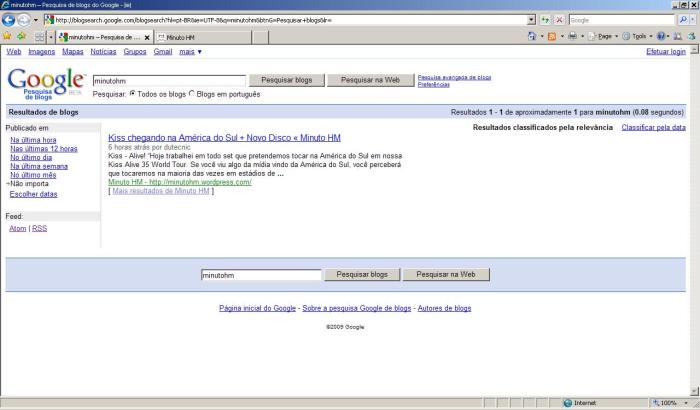The height and width of the screenshot is (410, 700).
Task: Click the Print icon in command bar
Action: point(572,36)
